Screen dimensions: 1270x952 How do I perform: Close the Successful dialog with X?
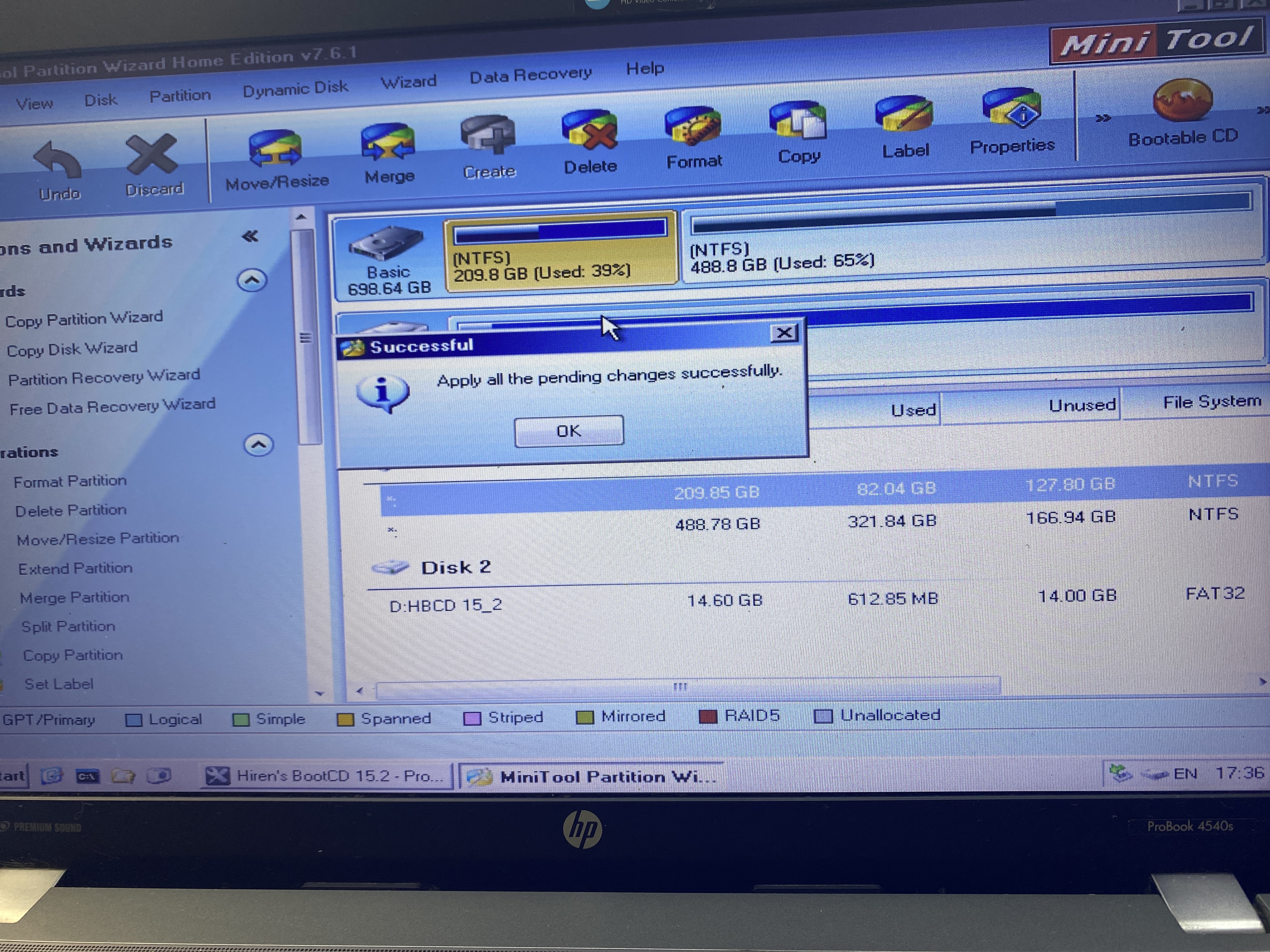click(x=784, y=333)
